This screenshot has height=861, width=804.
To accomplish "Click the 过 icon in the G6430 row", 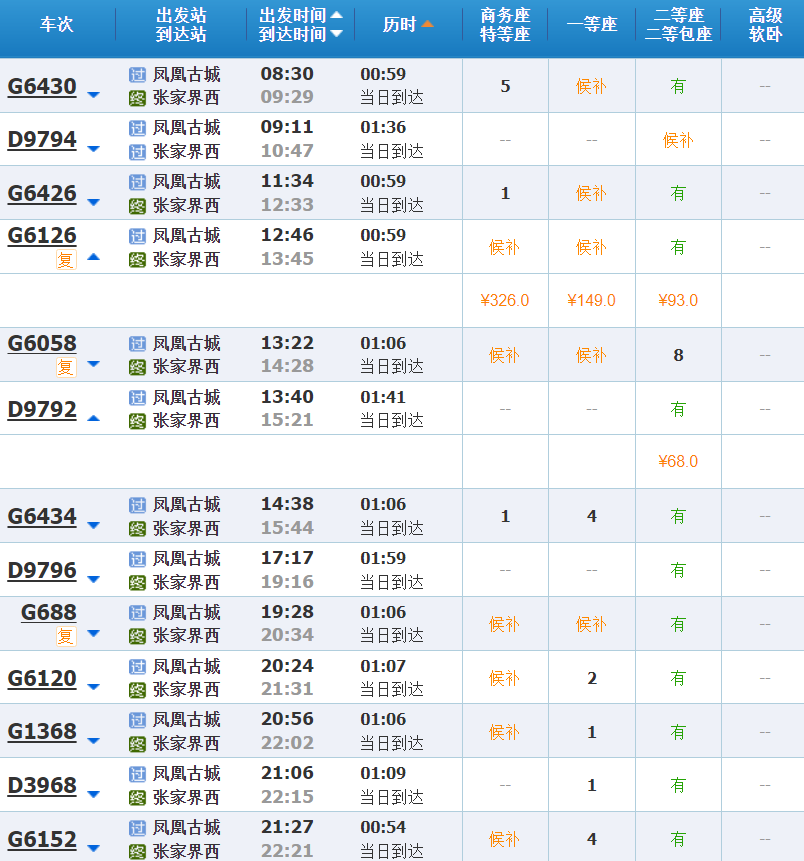I will 138,74.
